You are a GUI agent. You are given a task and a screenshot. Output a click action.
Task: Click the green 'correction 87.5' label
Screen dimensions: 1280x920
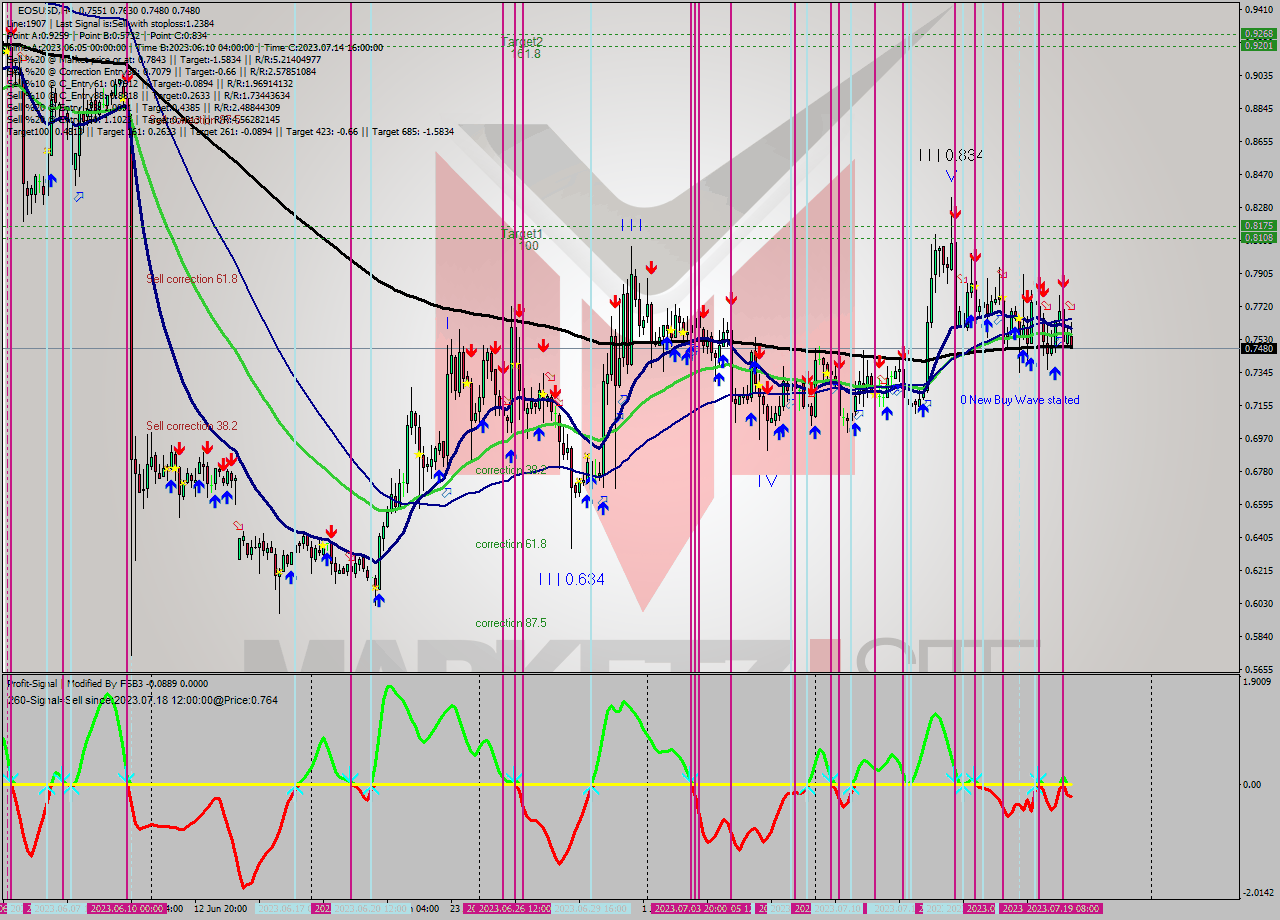tap(510, 623)
